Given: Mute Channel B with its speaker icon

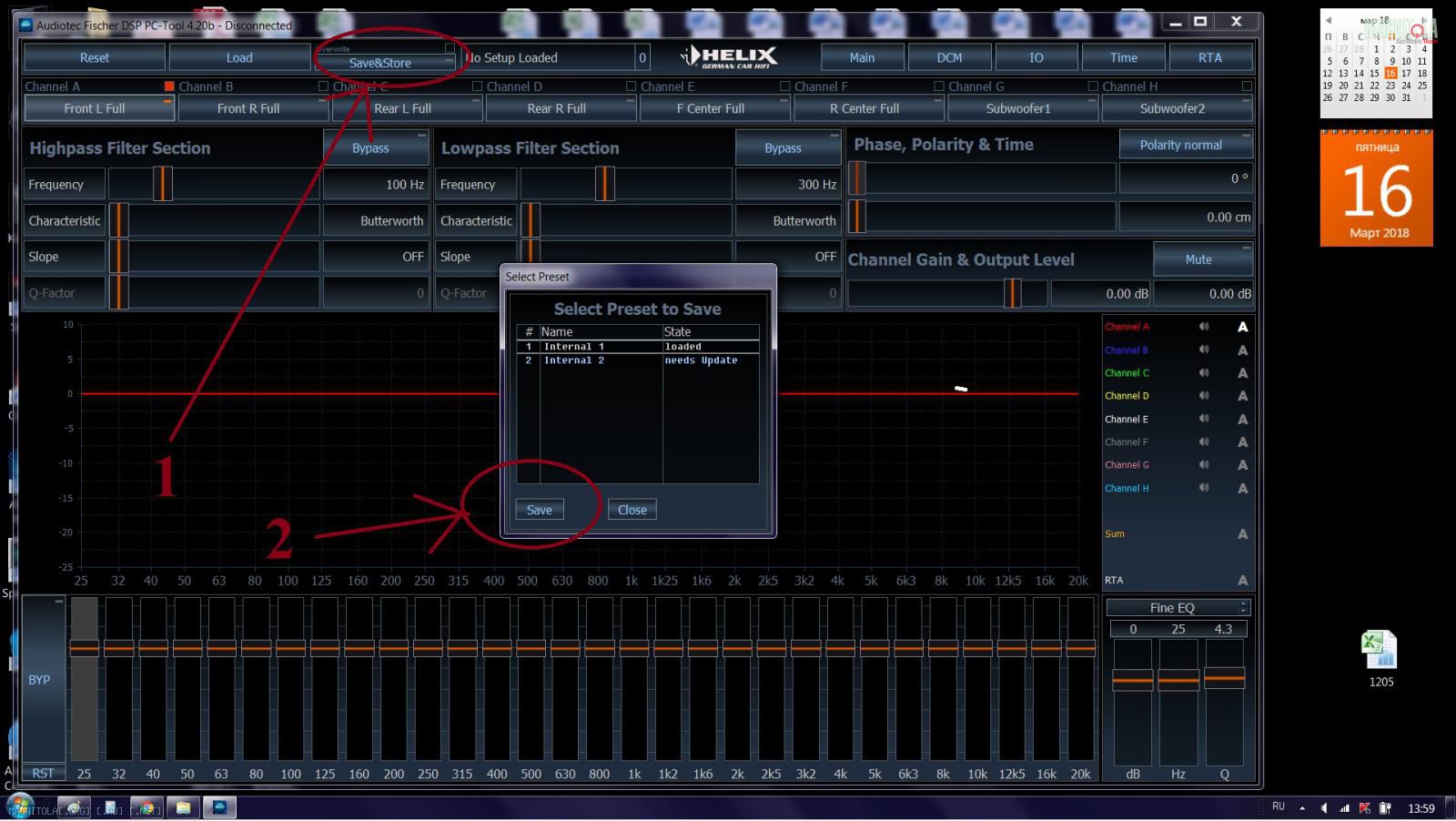Looking at the screenshot, I should click(x=1204, y=350).
